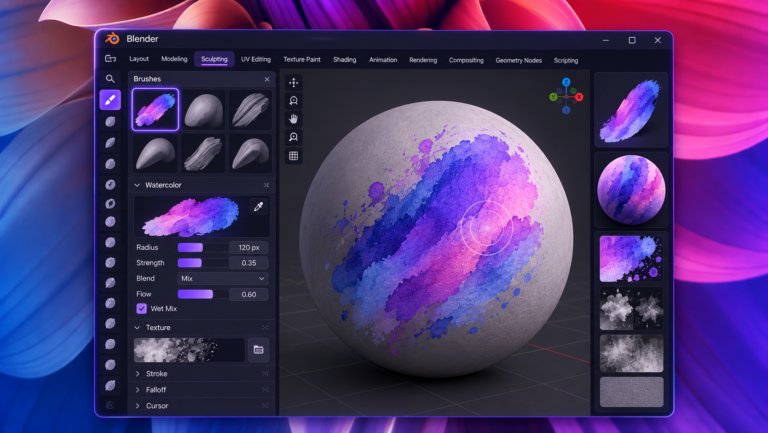Click the search magnifier in left toolbar
This screenshot has height=433, width=768.
110,78
